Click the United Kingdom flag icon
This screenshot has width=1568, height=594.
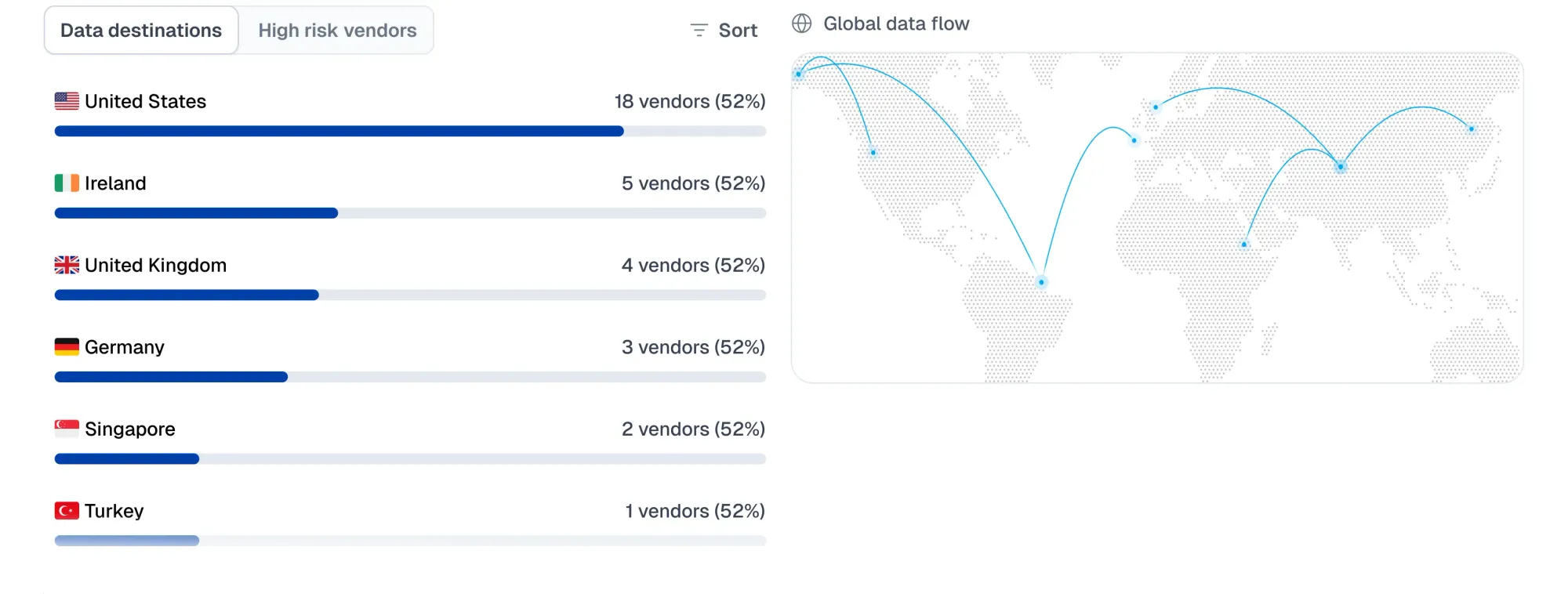pyautogui.click(x=66, y=264)
